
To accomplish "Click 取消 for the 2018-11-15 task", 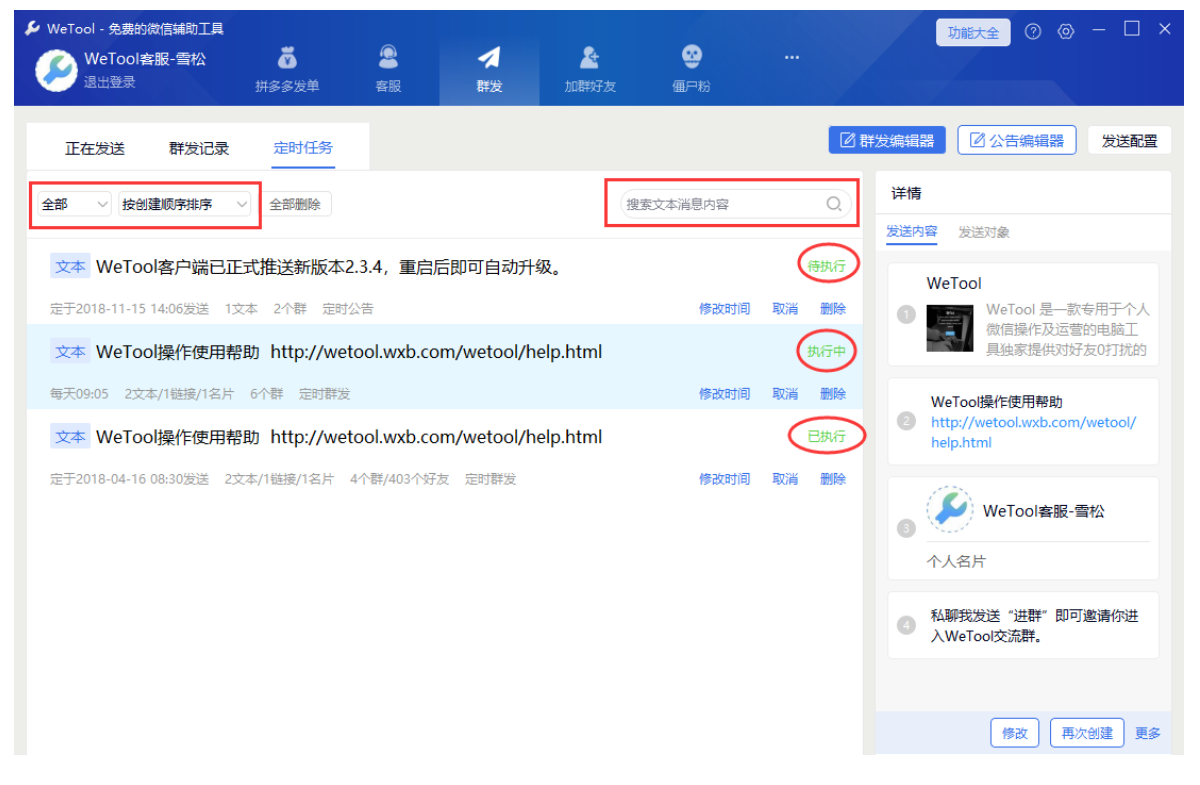I will 785,309.
